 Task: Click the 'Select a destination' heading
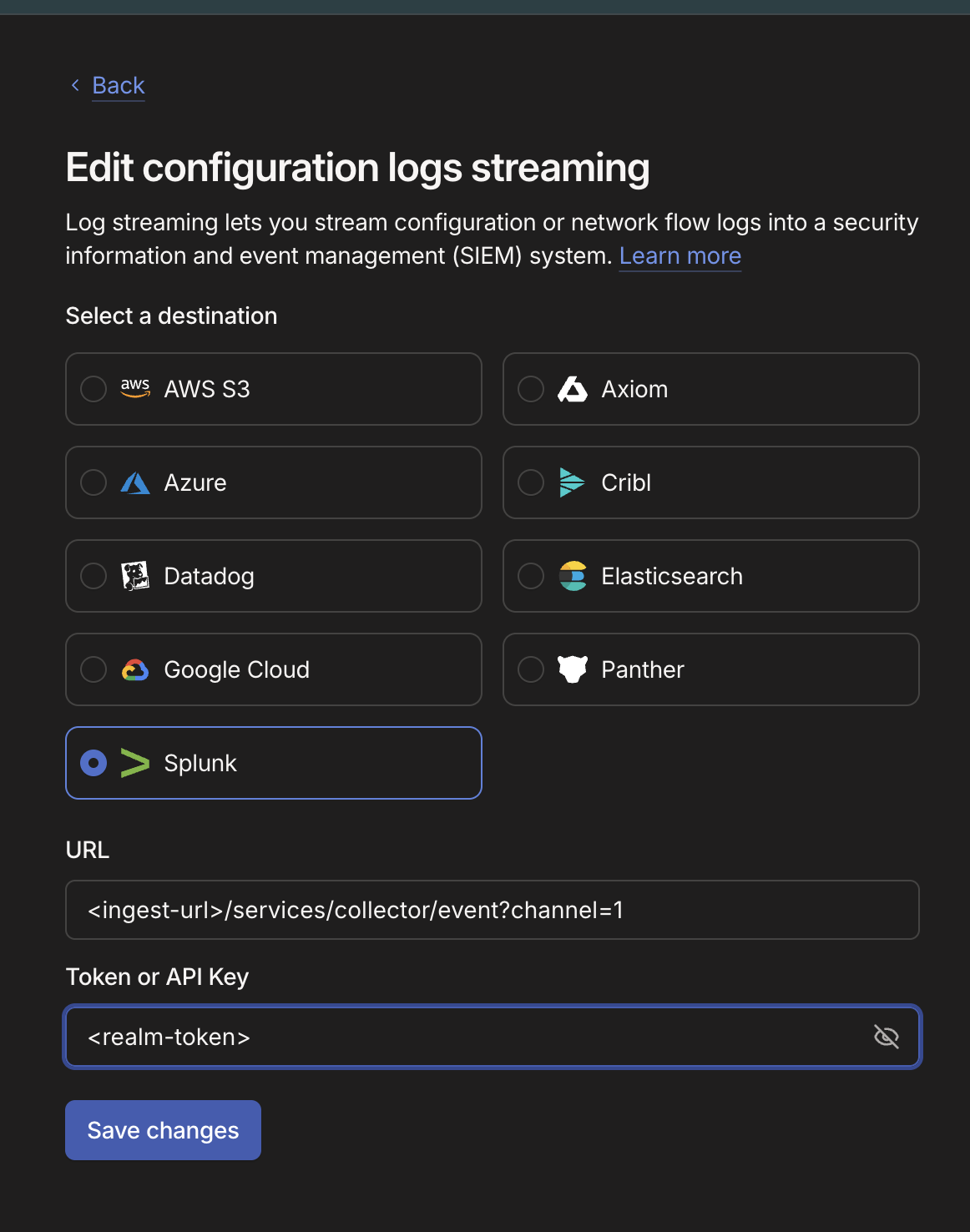(x=171, y=316)
